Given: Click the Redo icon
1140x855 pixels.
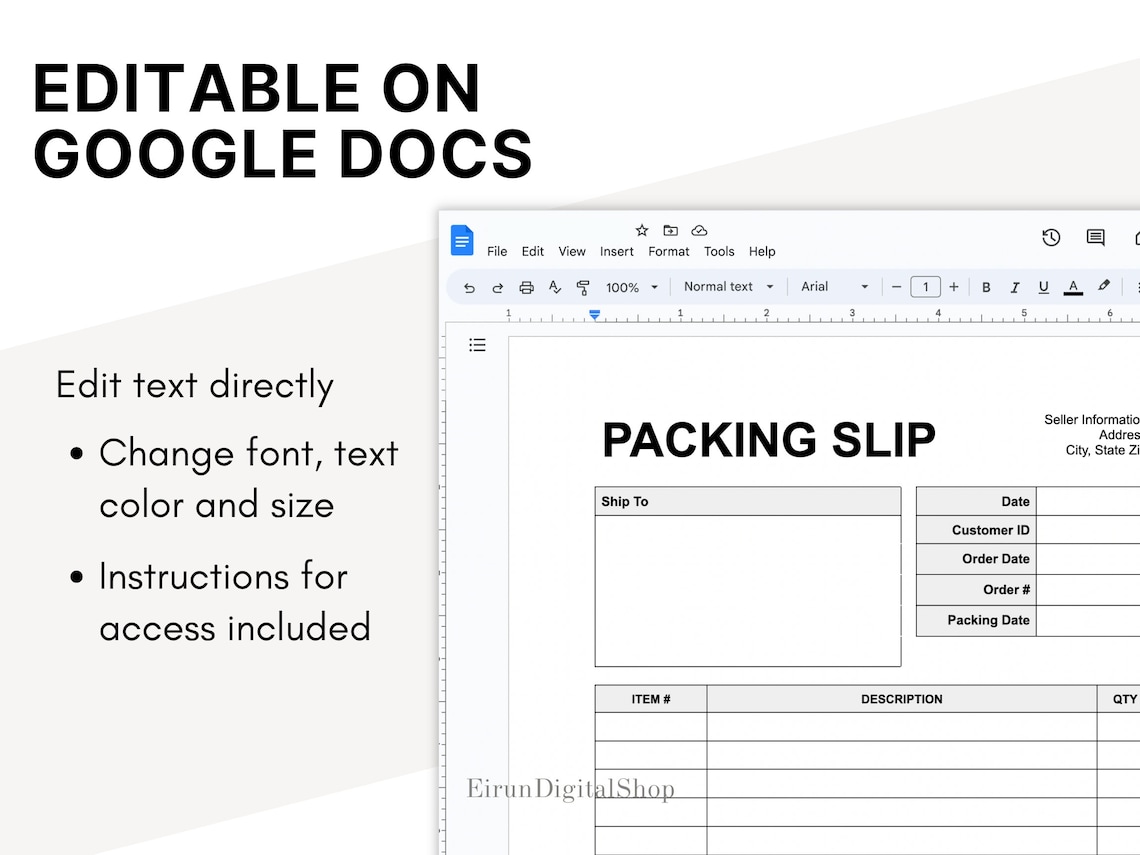Looking at the screenshot, I should (497, 287).
